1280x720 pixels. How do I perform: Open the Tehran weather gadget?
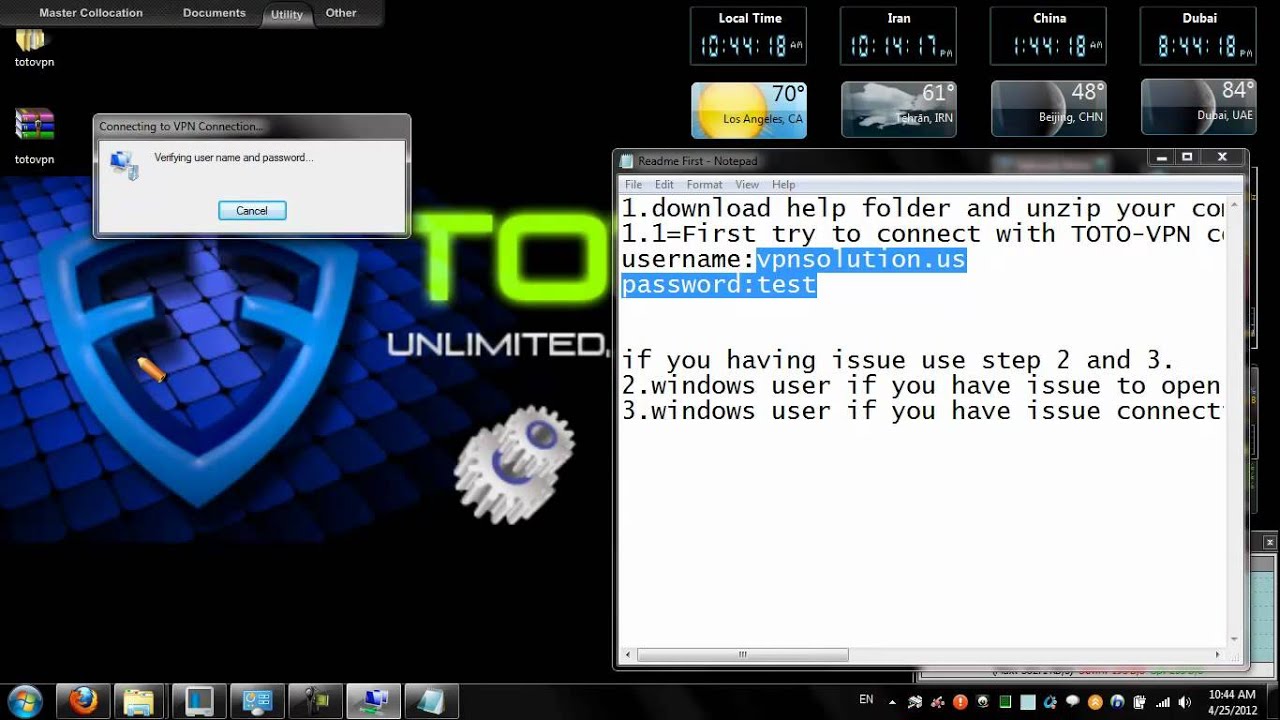coord(899,109)
